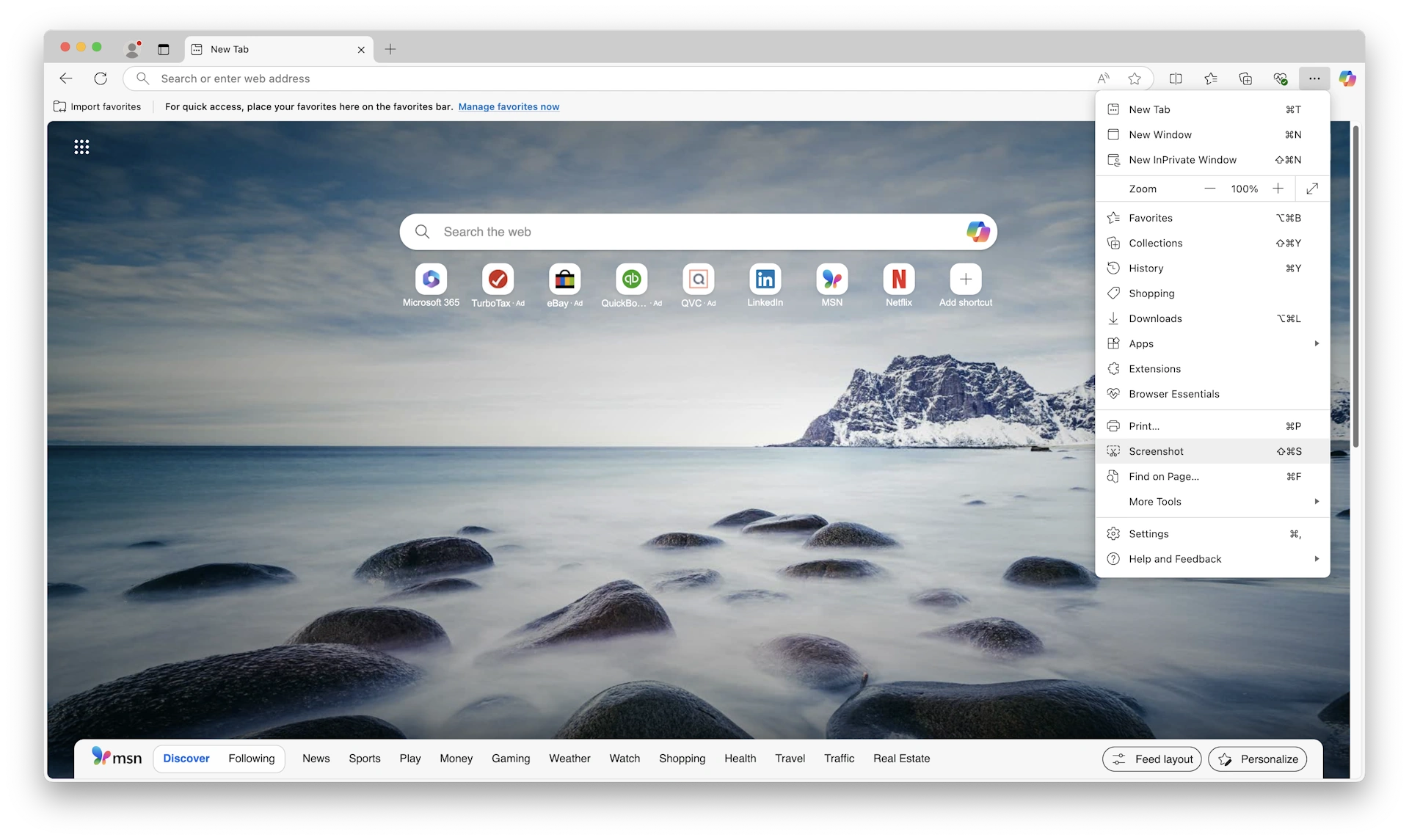Open the app launcher grid icon
Viewport: 1409px width, 840px height.
tap(81, 146)
